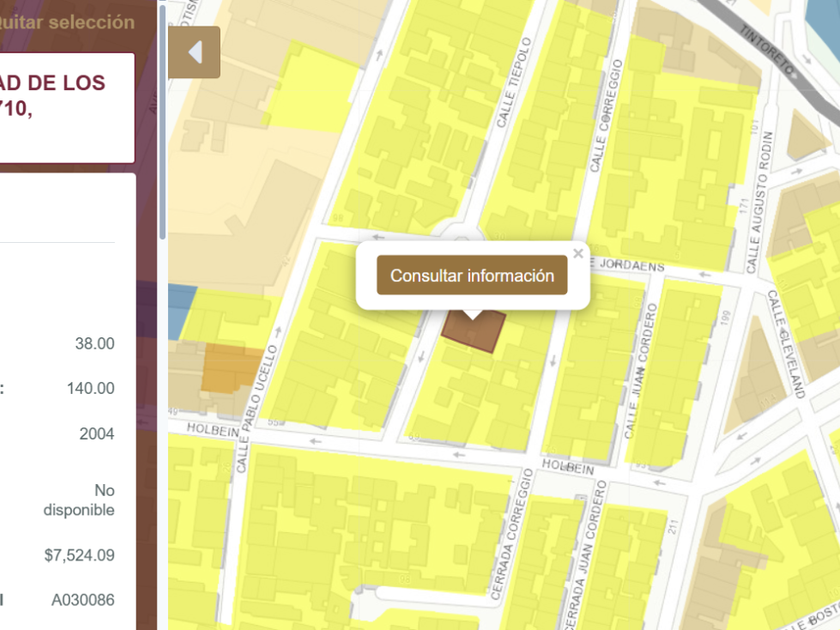Click the 'CALLE JUAN CORDERO' street label
The image size is (840, 630).
pyautogui.click(x=641, y=371)
